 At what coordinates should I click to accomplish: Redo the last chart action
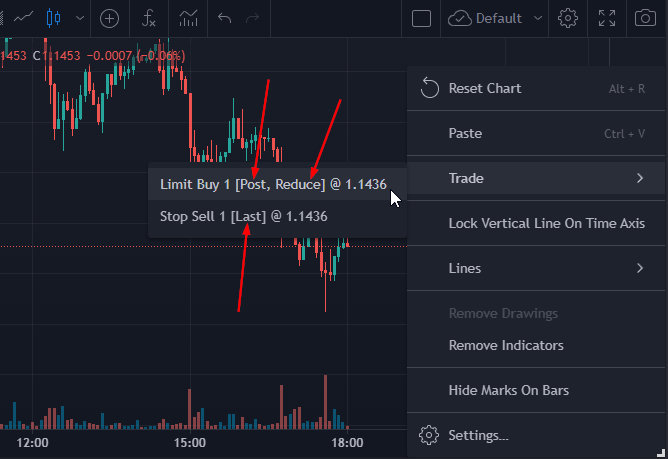click(x=253, y=18)
